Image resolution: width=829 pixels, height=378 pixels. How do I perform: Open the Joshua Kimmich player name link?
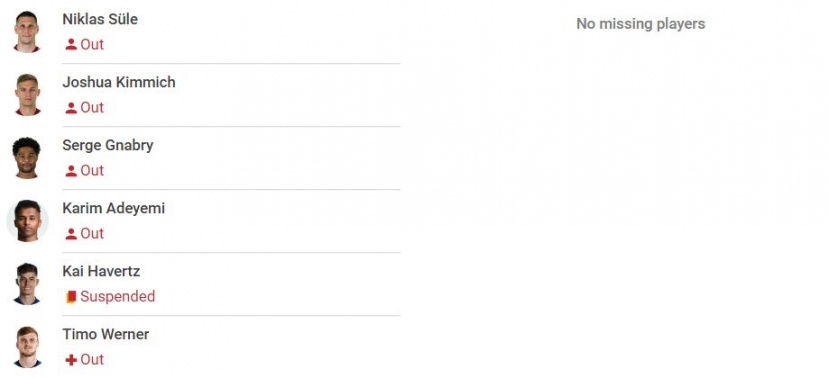[x=119, y=82]
